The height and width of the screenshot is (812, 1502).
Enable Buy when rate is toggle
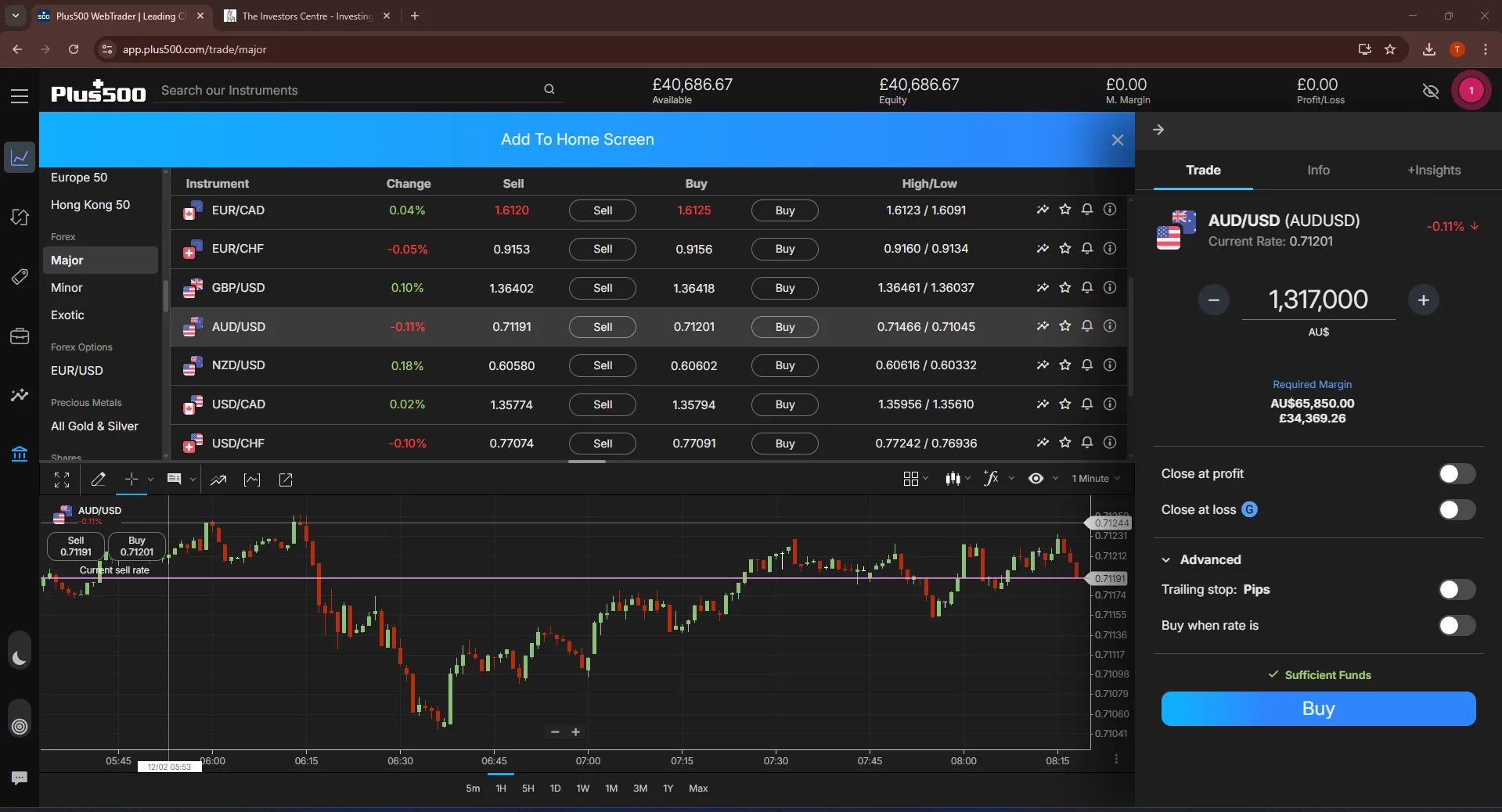[x=1457, y=626]
